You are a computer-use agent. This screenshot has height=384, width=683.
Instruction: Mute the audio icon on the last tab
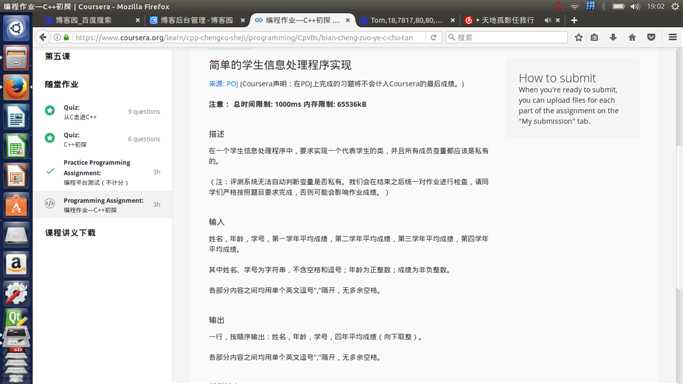point(548,20)
